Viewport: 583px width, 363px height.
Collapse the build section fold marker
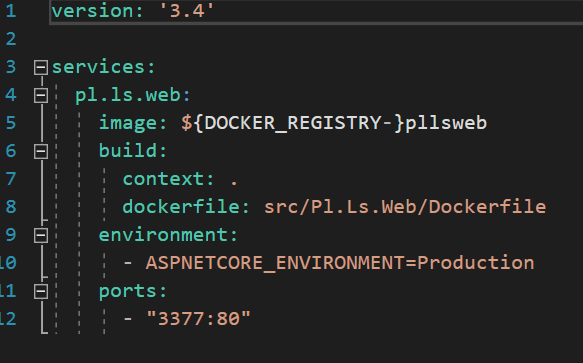pos(41,151)
